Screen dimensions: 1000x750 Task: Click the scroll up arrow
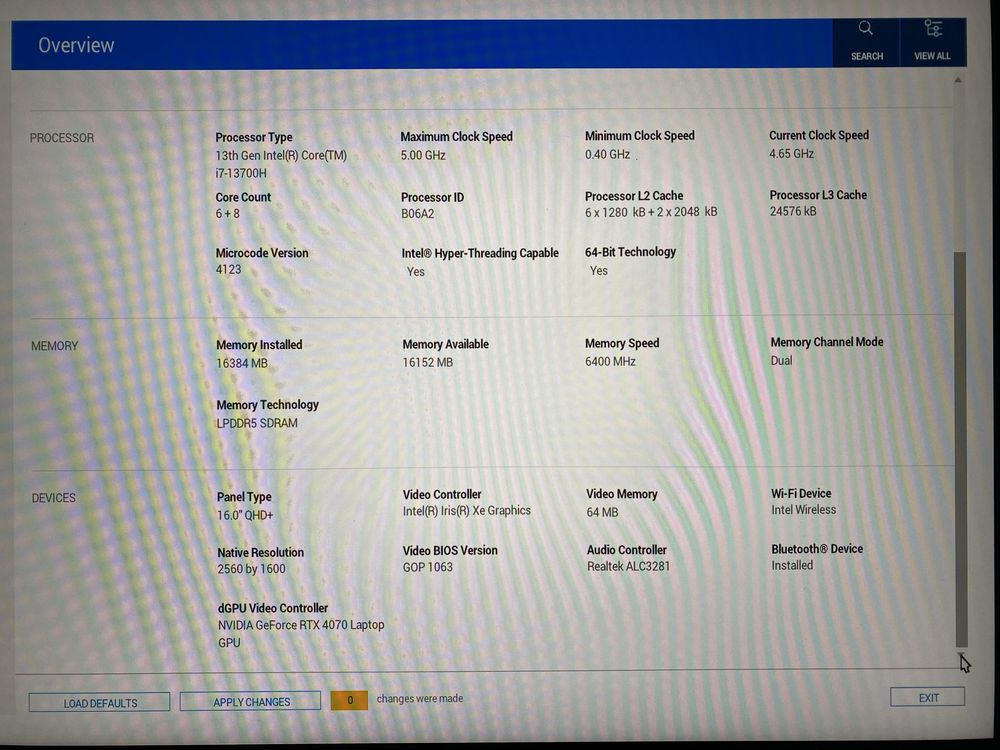point(958,80)
